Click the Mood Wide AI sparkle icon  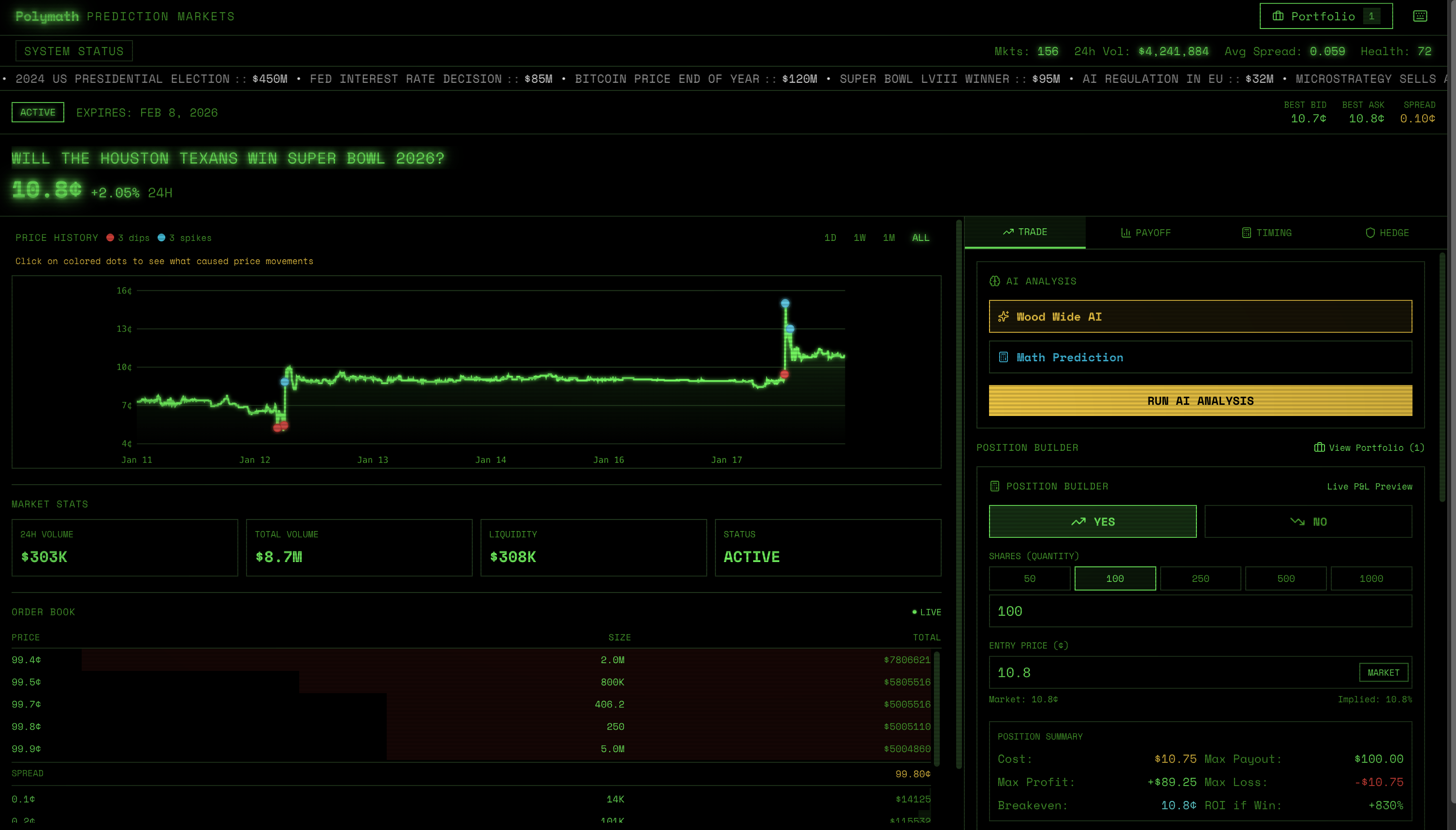[1004, 316]
